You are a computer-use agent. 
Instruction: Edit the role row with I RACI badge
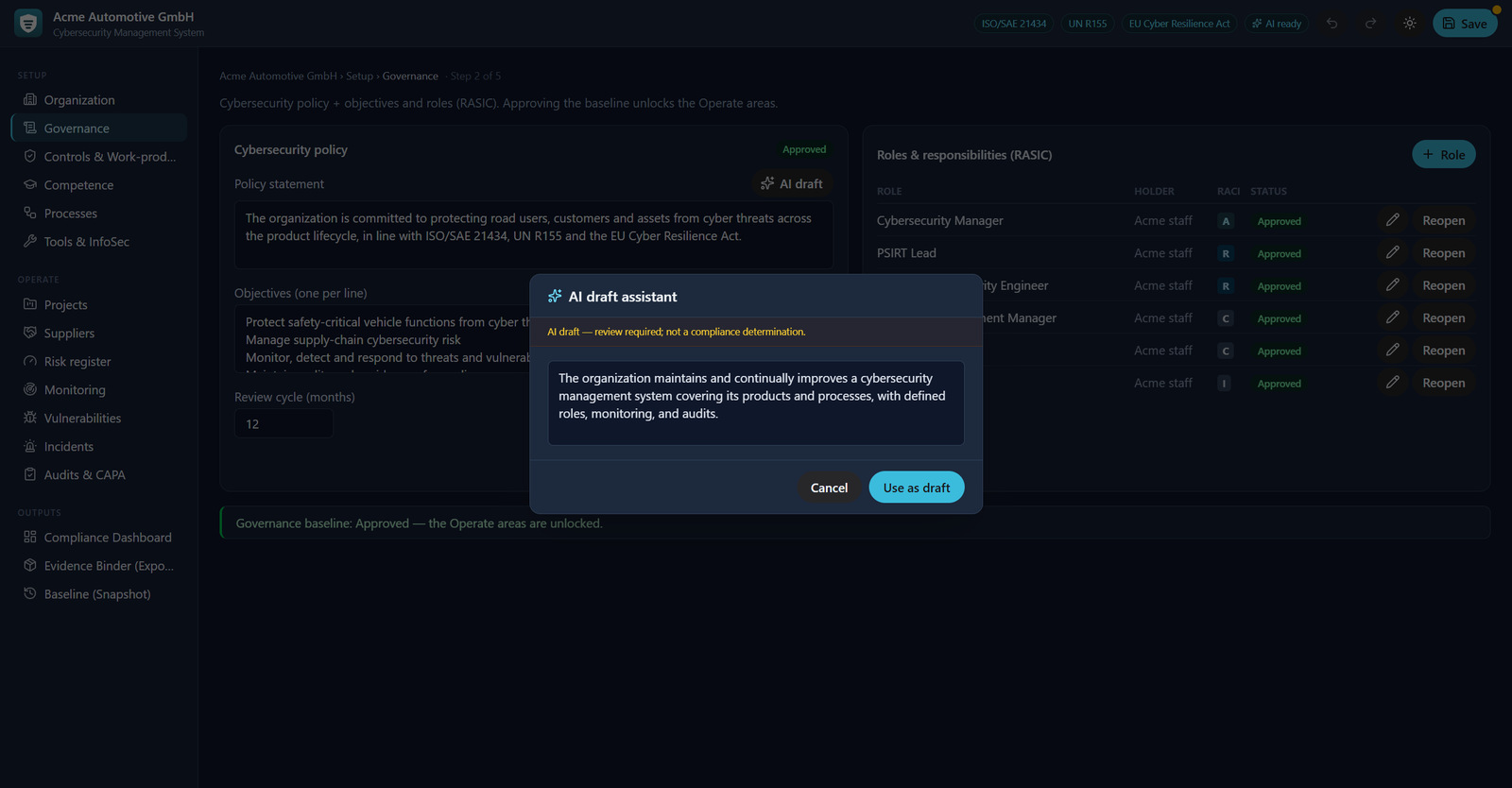1392,382
